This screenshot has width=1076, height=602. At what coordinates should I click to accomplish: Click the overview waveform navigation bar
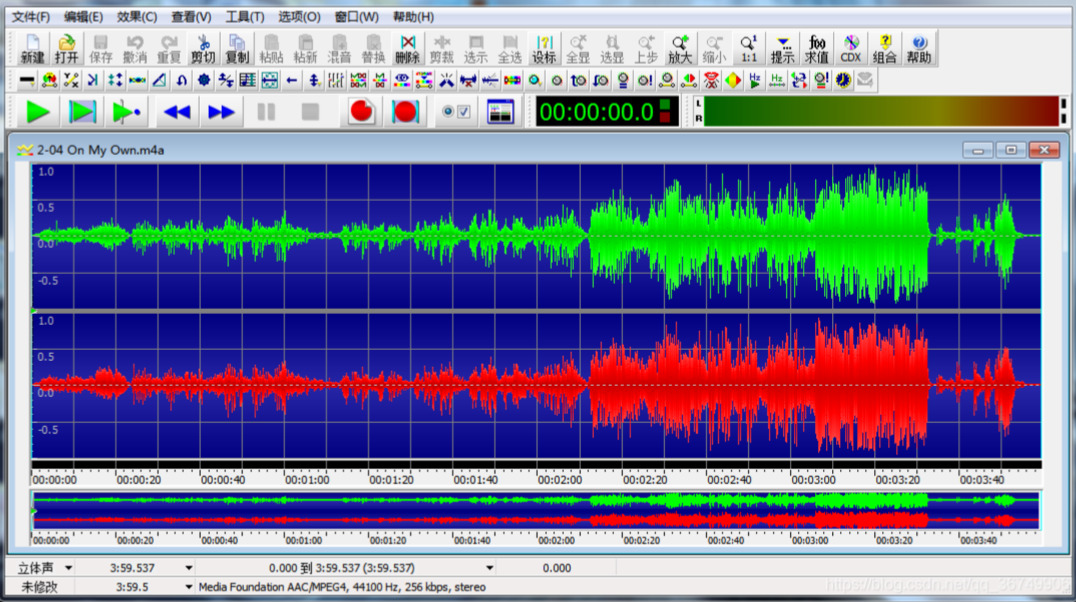536,510
